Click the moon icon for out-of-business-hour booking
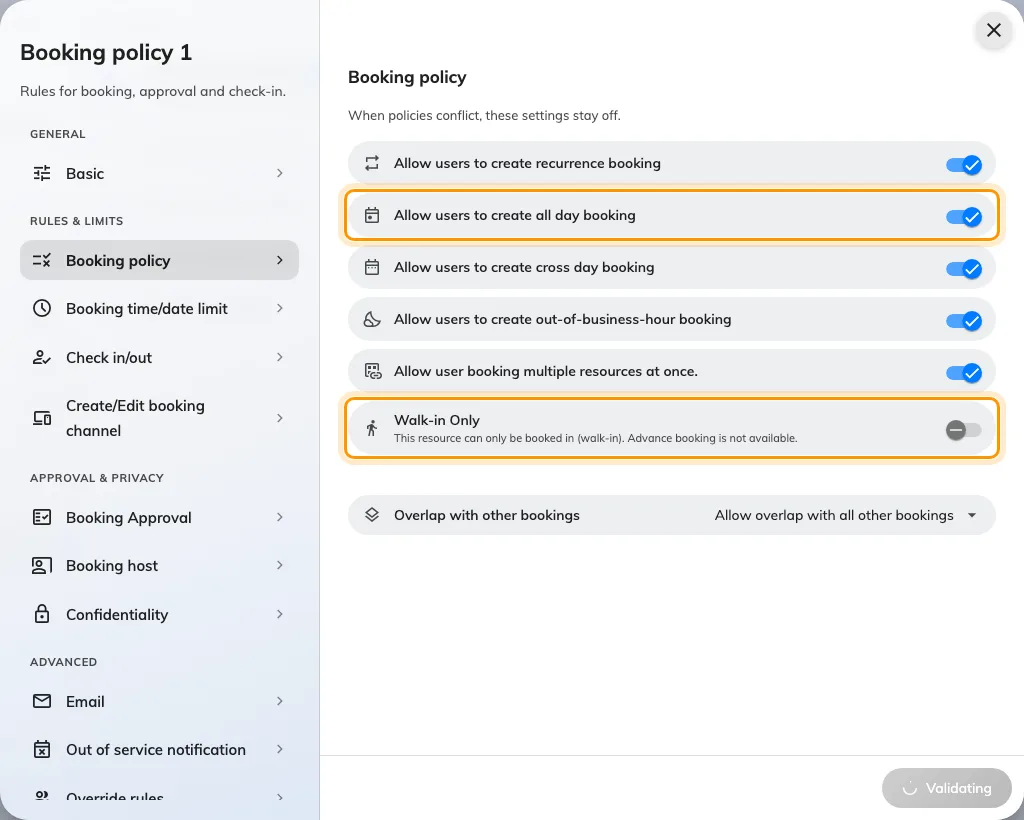Screen dimensions: 1024x820 click(x=372, y=319)
